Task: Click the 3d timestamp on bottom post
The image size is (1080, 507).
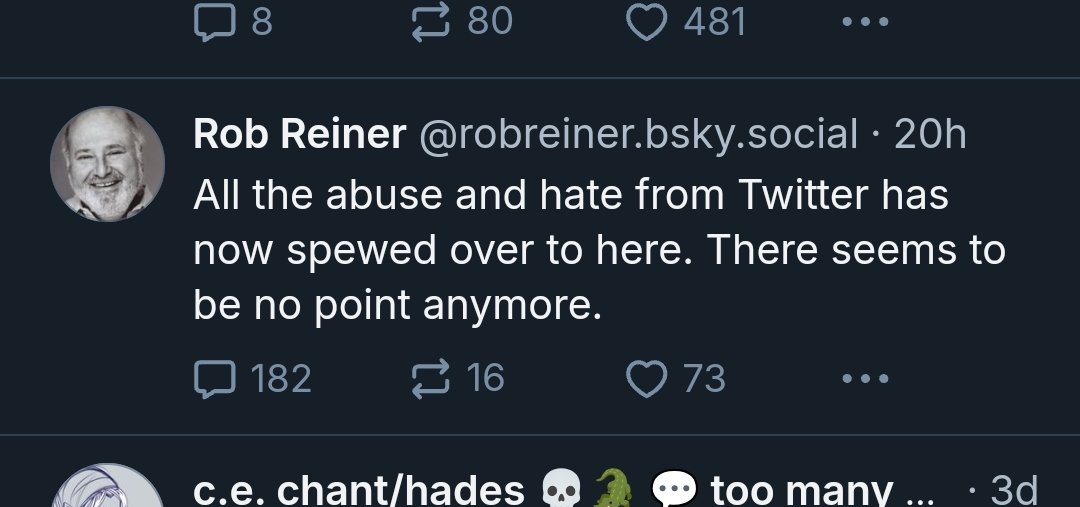Action: tap(1013, 490)
